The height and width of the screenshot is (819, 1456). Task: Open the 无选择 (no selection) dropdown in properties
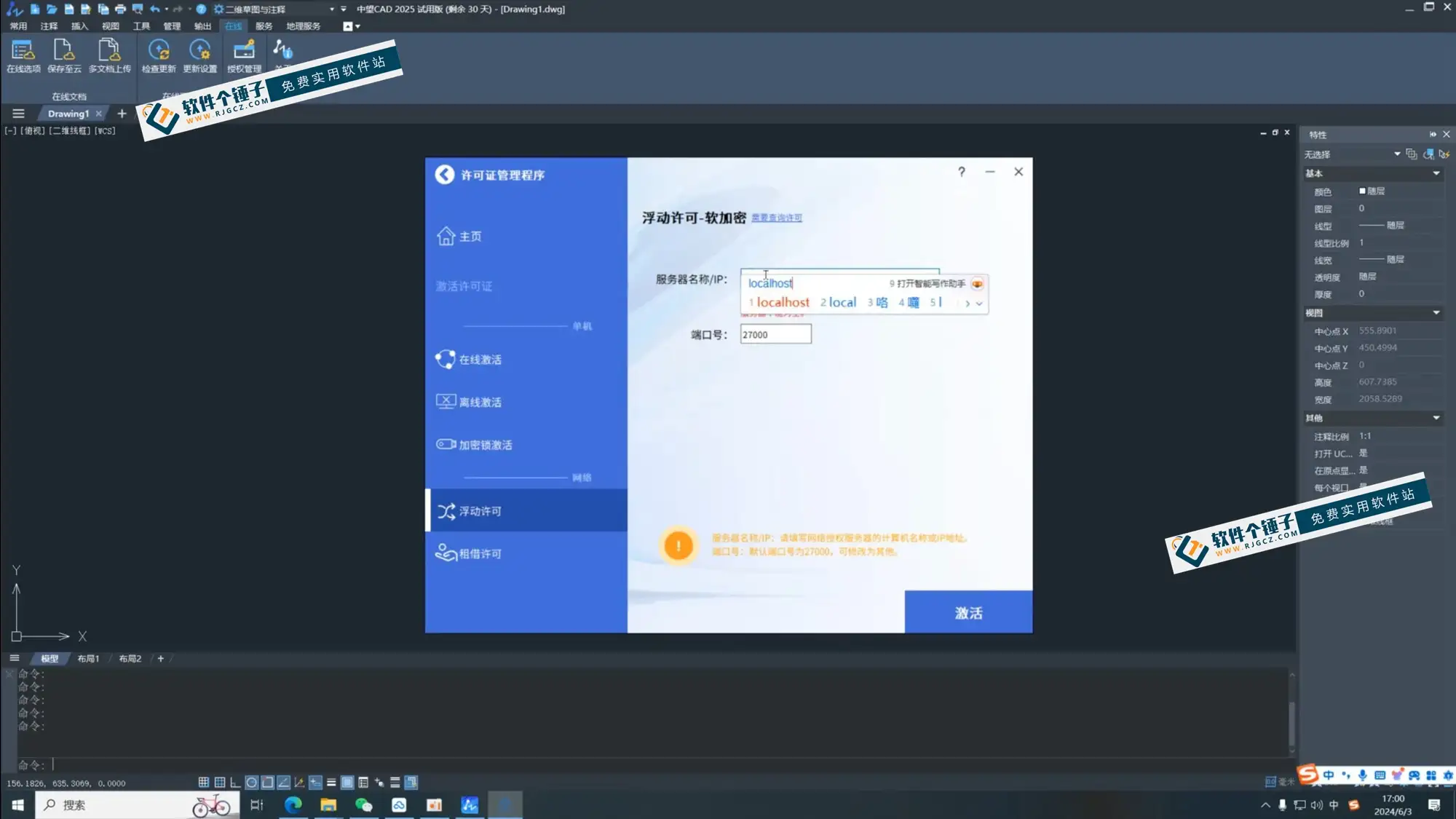[1397, 154]
